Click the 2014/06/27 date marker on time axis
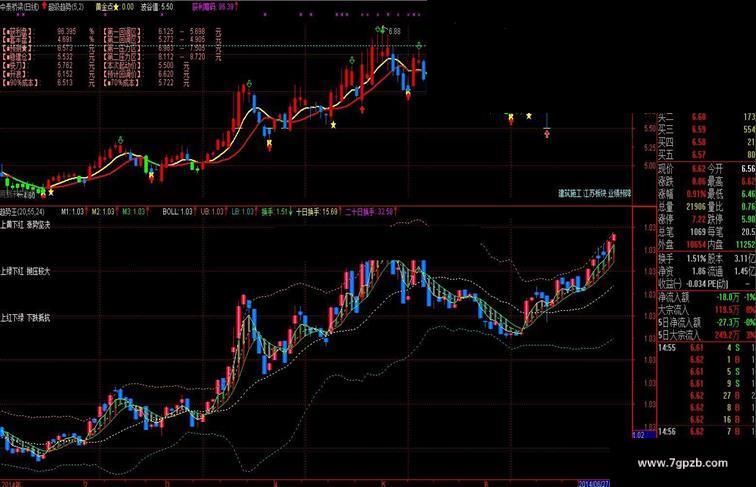 point(594,483)
